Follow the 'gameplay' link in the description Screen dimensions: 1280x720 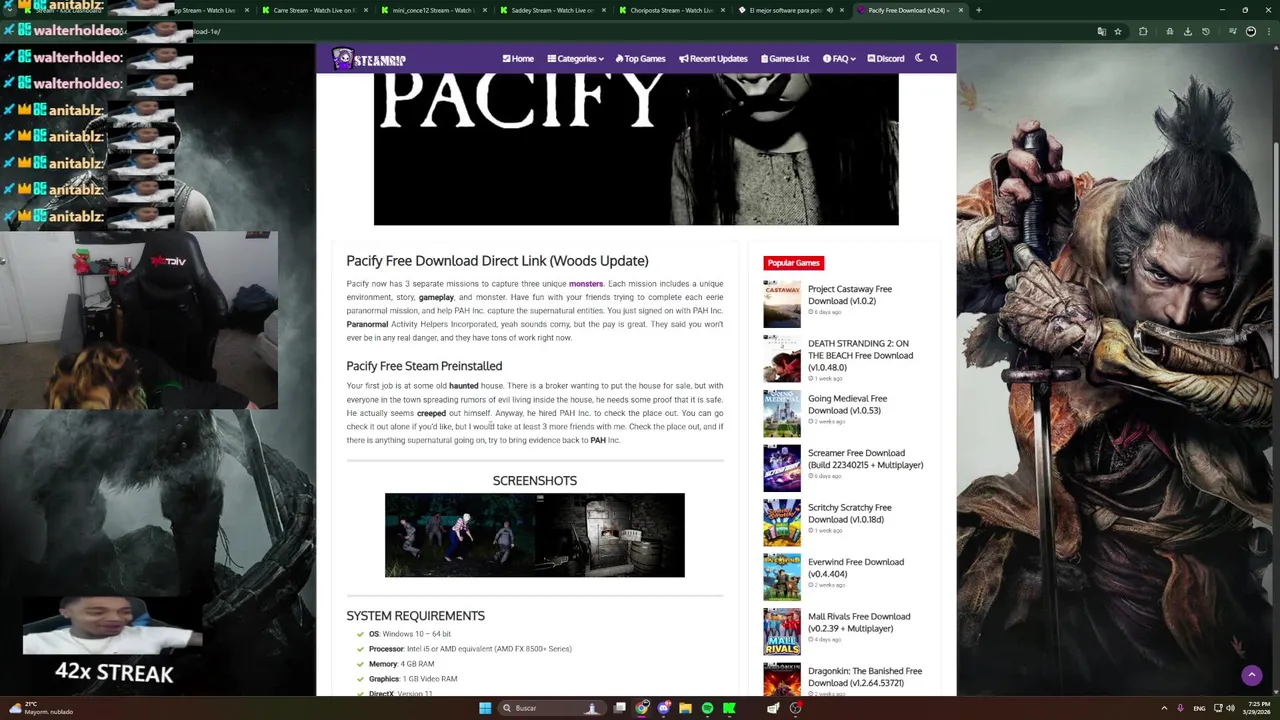pyautogui.click(x=436, y=297)
